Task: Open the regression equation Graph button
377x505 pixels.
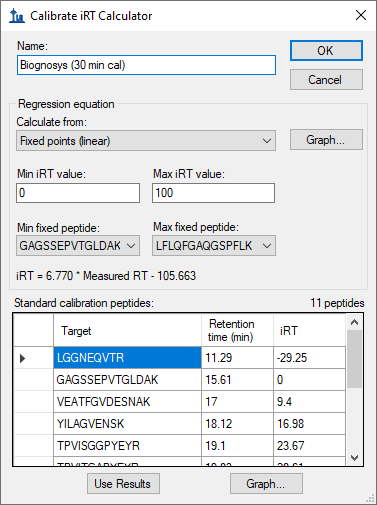Action: click(x=326, y=140)
